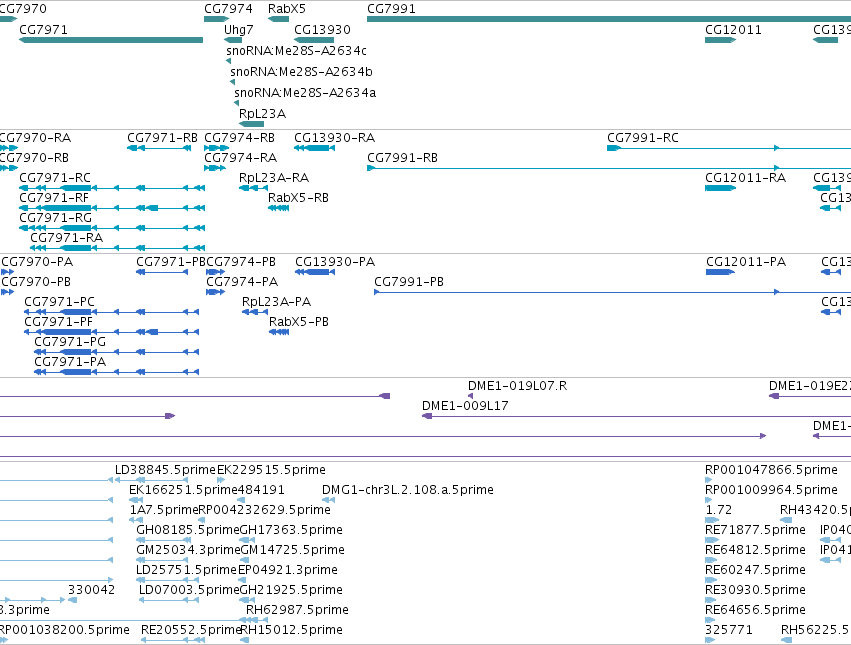
Task: Select the RP004232629.5prime EST label
Action: tap(264, 510)
